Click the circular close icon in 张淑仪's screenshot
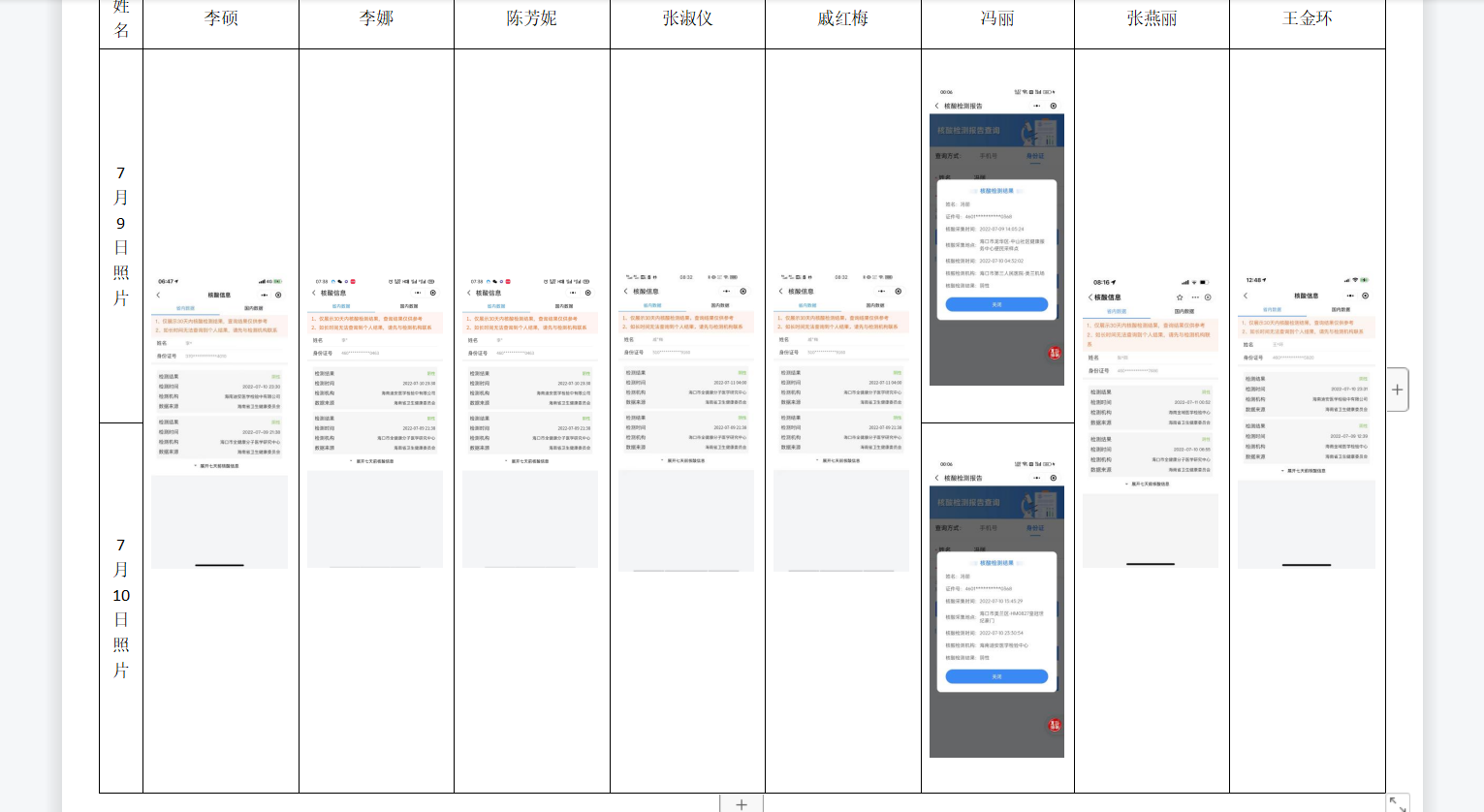 (x=743, y=292)
